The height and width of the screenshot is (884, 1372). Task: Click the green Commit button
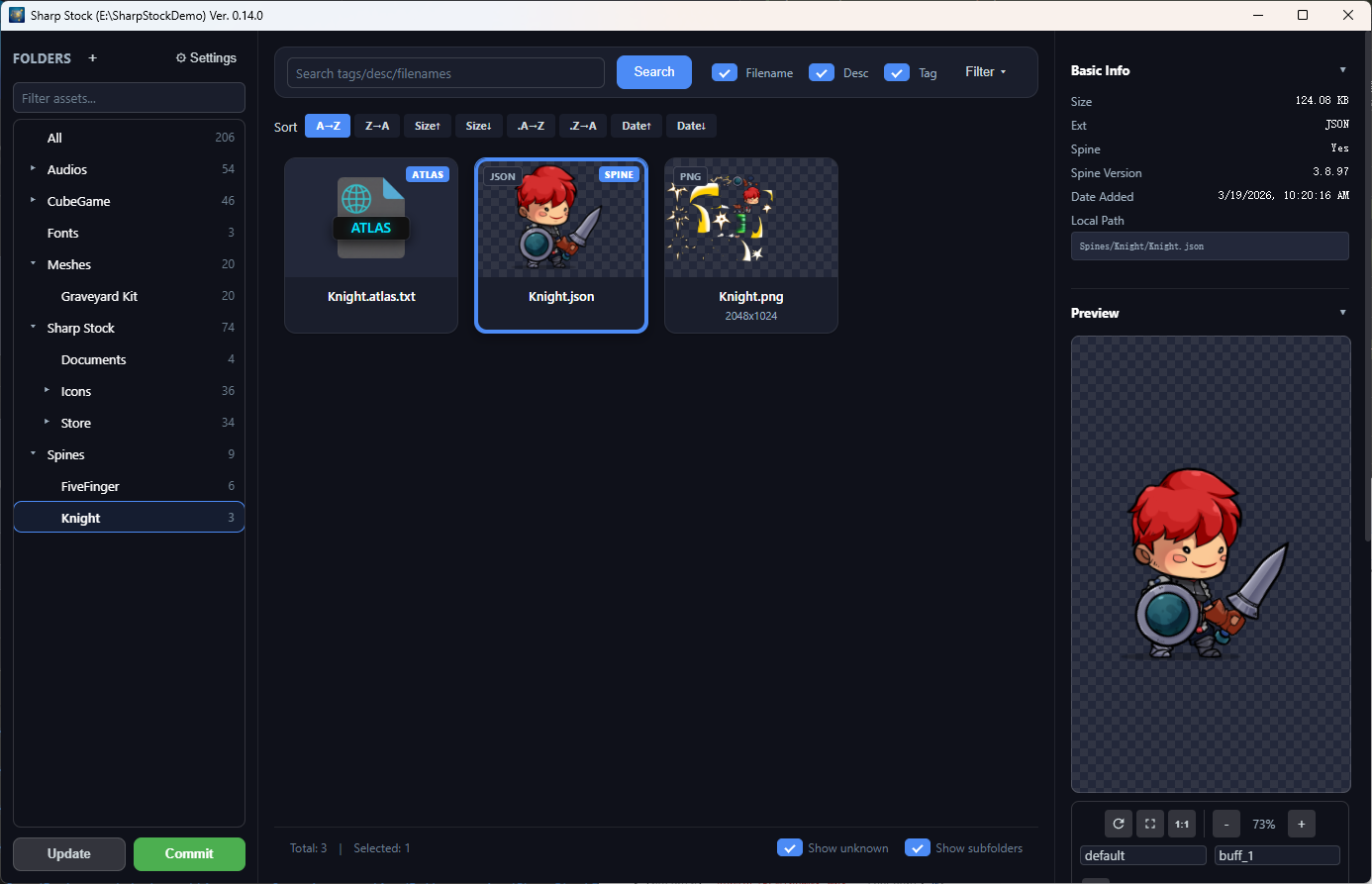[x=189, y=854]
